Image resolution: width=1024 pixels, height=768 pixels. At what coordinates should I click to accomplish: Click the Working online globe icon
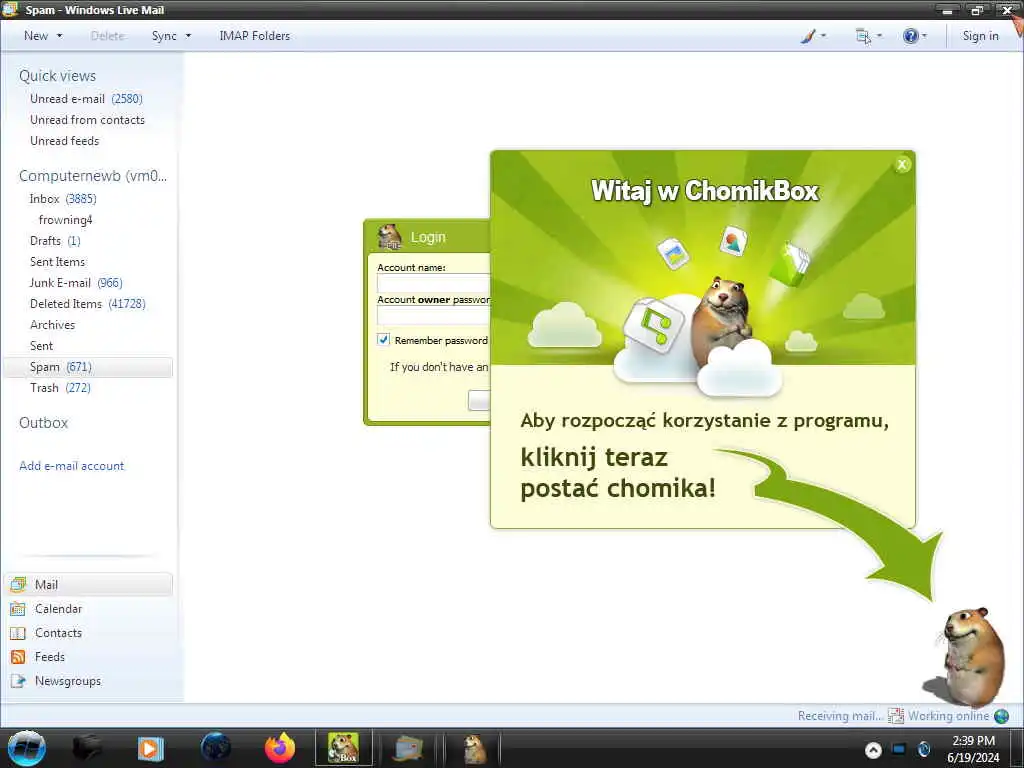click(x=1001, y=716)
